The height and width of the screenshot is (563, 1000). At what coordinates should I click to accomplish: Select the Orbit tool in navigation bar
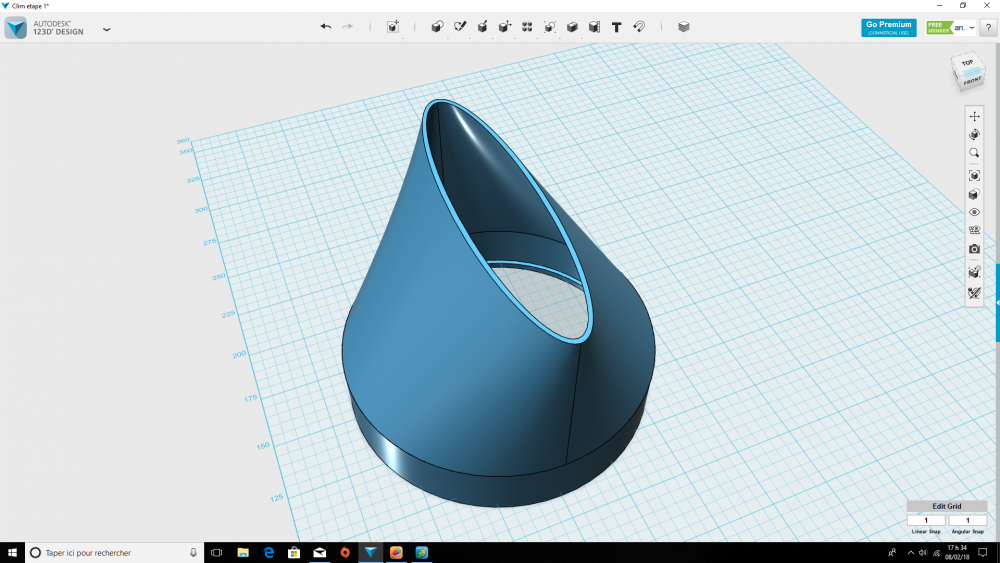tap(974, 135)
